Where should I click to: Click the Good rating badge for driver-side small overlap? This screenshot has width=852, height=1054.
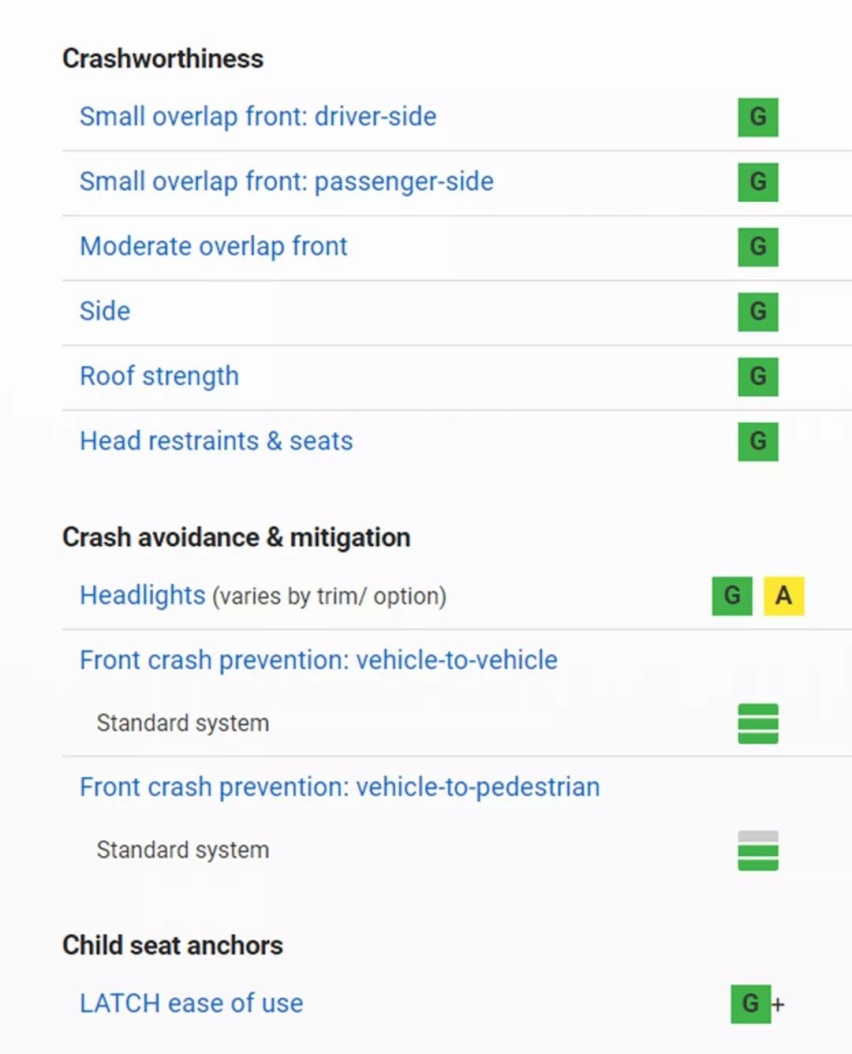click(758, 117)
